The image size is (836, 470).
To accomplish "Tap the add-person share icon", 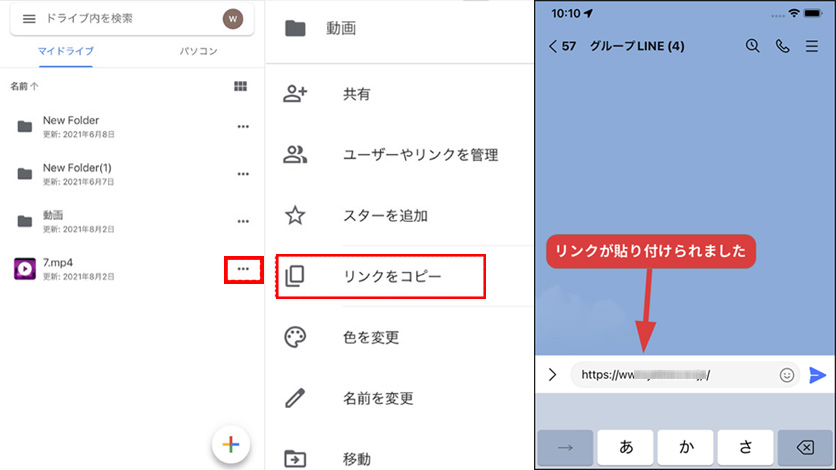I will tap(295, 94).
